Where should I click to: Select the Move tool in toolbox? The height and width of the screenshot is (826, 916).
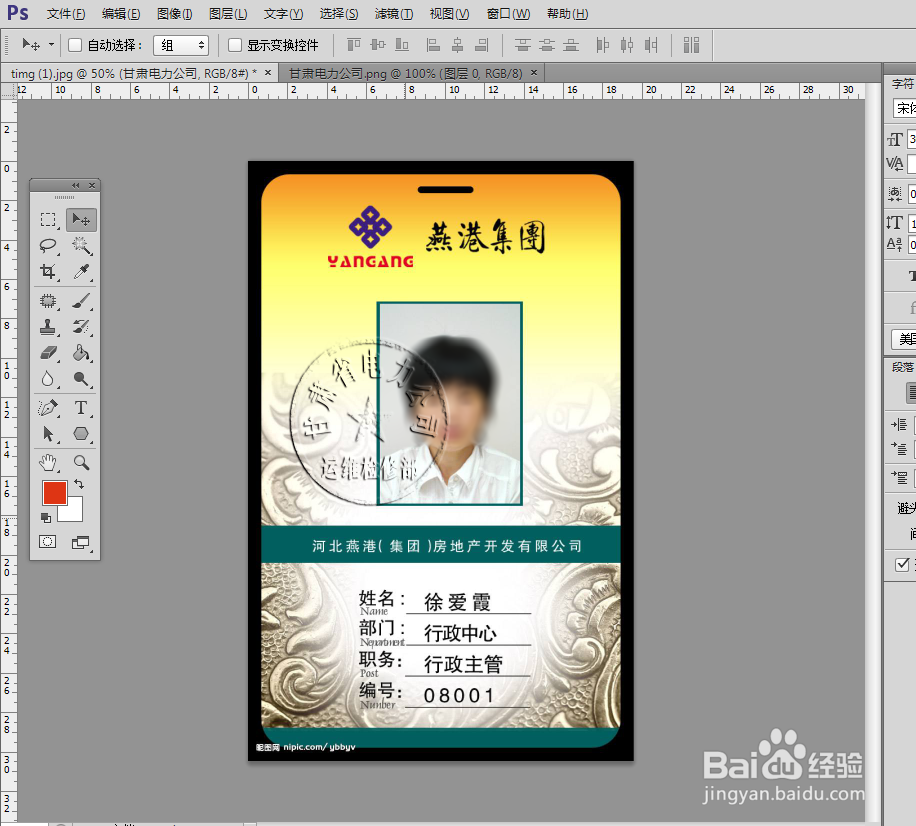point(81,220)
